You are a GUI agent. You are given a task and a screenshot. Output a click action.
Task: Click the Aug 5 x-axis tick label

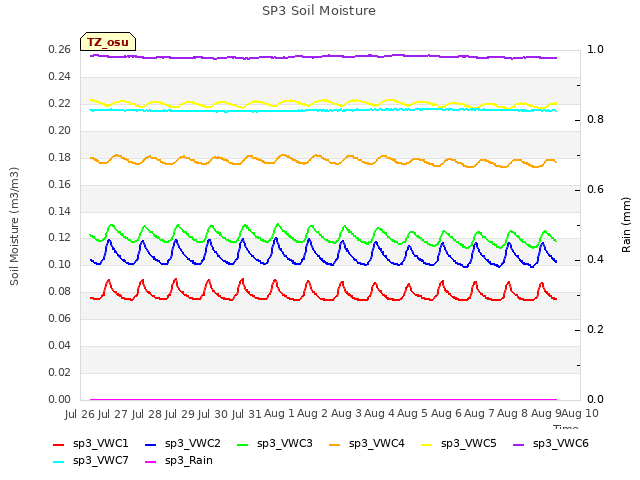coord(412,414)
